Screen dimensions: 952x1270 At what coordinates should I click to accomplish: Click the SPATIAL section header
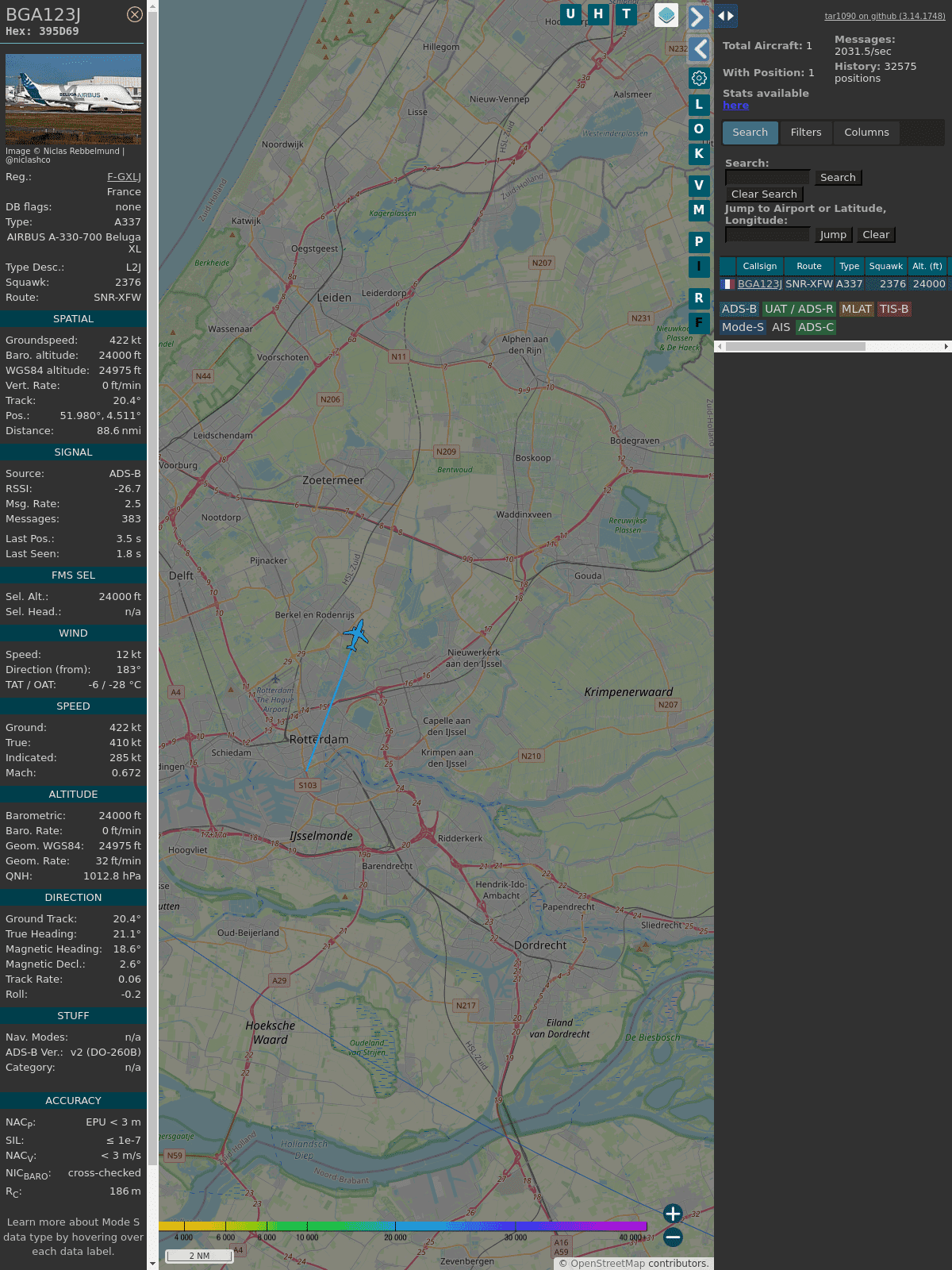point(73,319)
